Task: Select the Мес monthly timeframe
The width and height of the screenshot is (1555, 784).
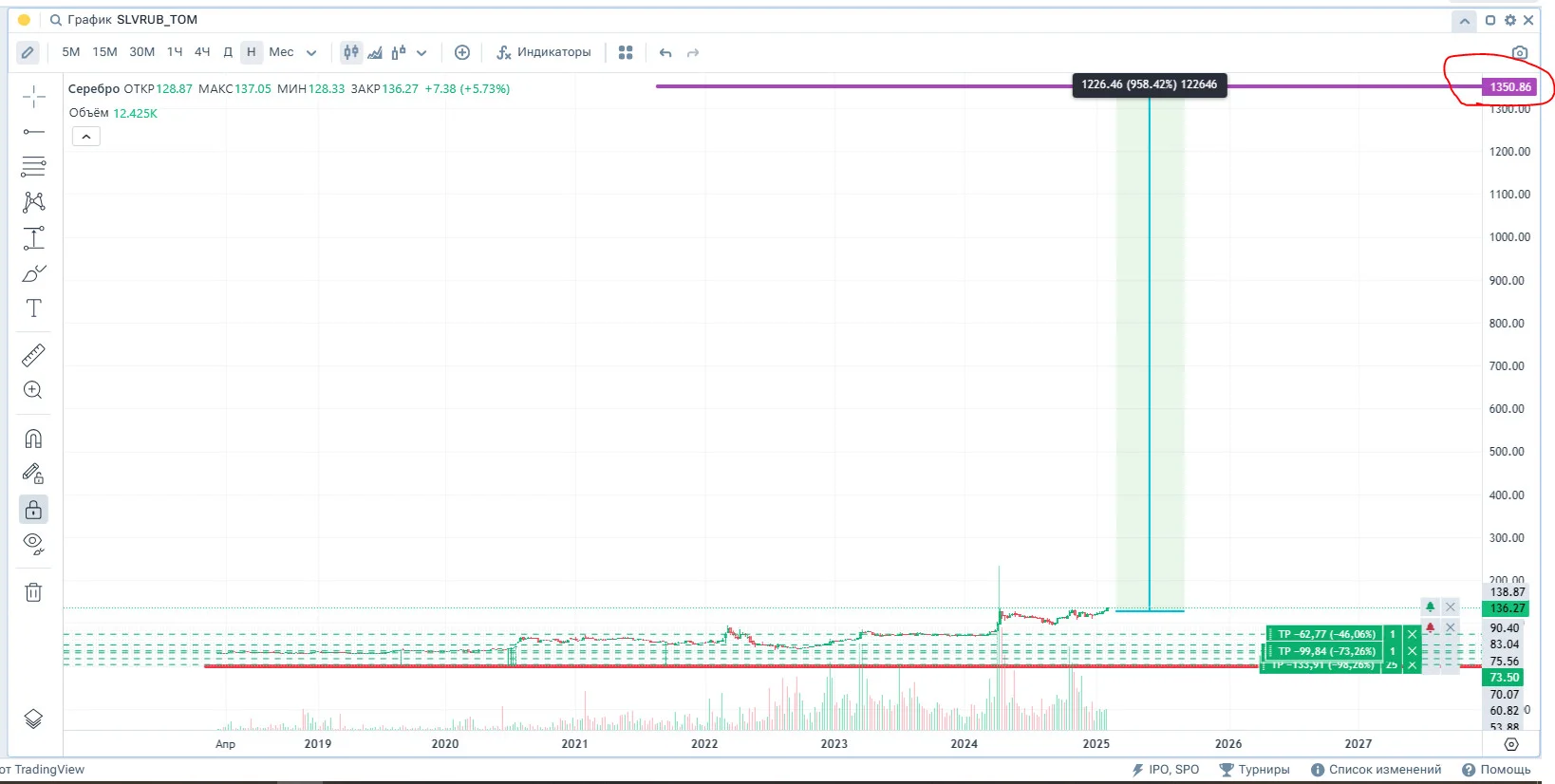Action: coord(282,52)
